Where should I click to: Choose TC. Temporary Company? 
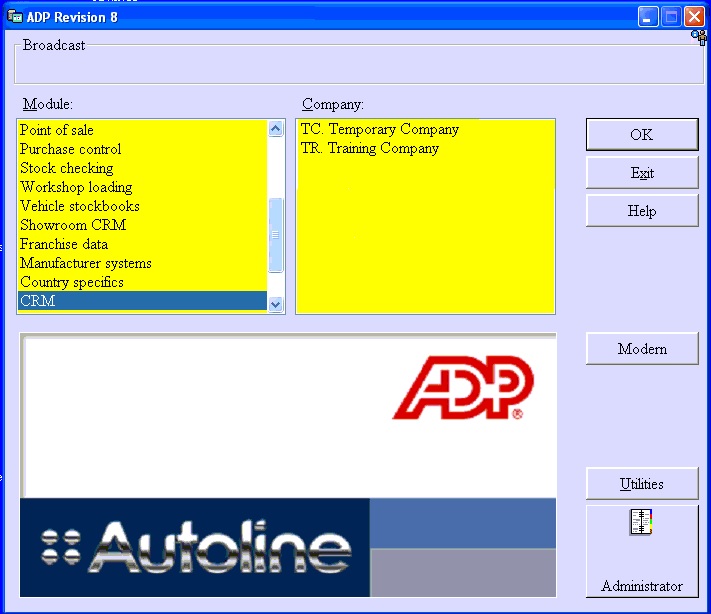425,129
